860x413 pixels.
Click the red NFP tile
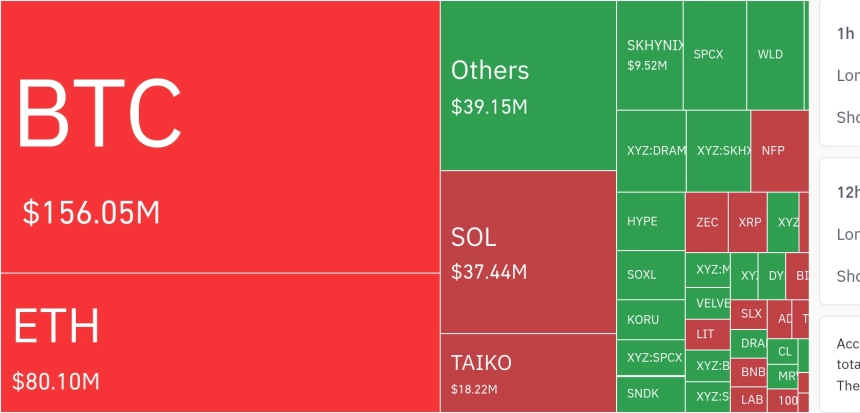(779, 151)
